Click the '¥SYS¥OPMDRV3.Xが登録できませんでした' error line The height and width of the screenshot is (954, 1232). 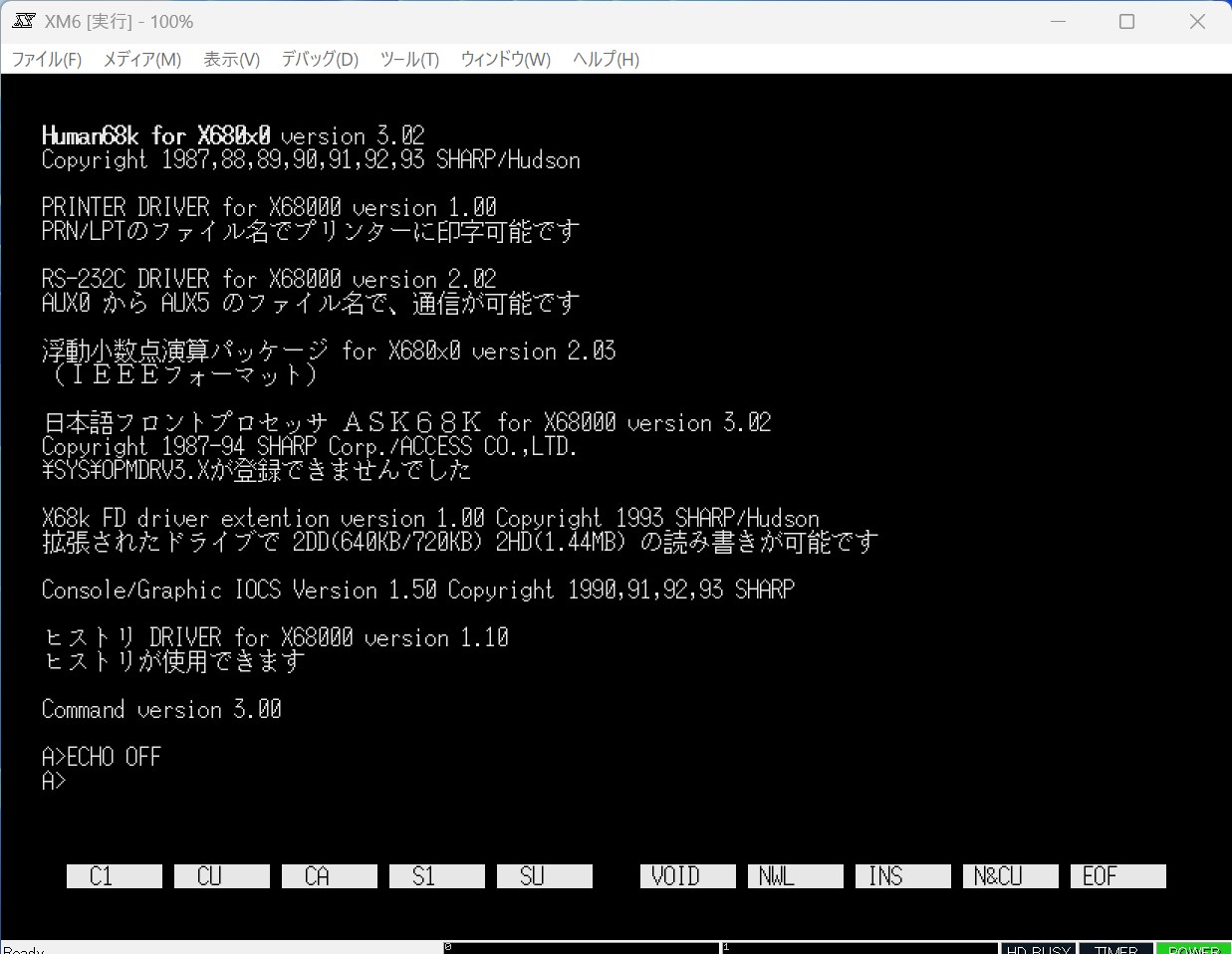point(257,470)
